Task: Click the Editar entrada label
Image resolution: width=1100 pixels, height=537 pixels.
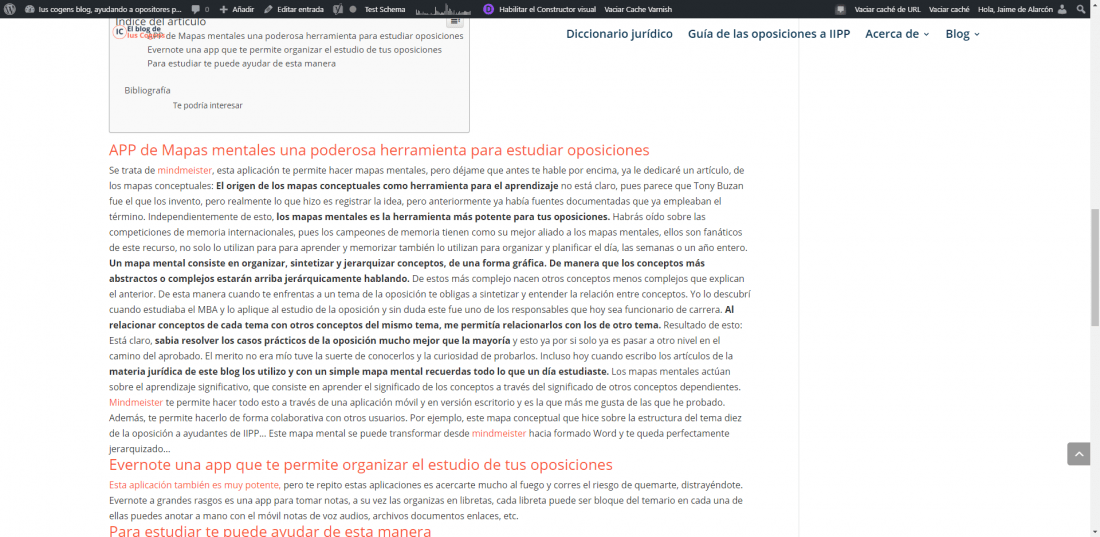Action: coord(300,10)
